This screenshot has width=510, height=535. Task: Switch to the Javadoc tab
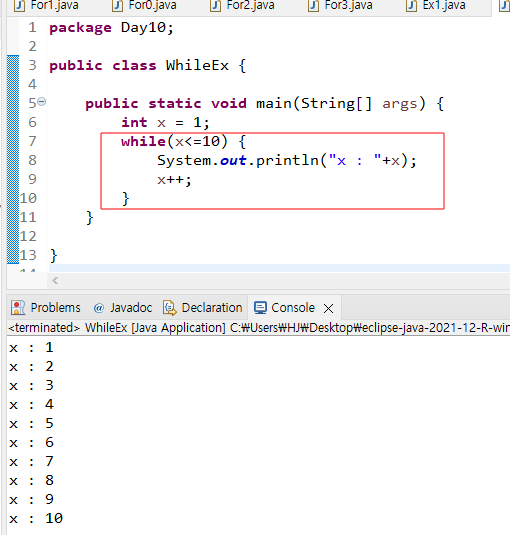click(x=122, y=308)
